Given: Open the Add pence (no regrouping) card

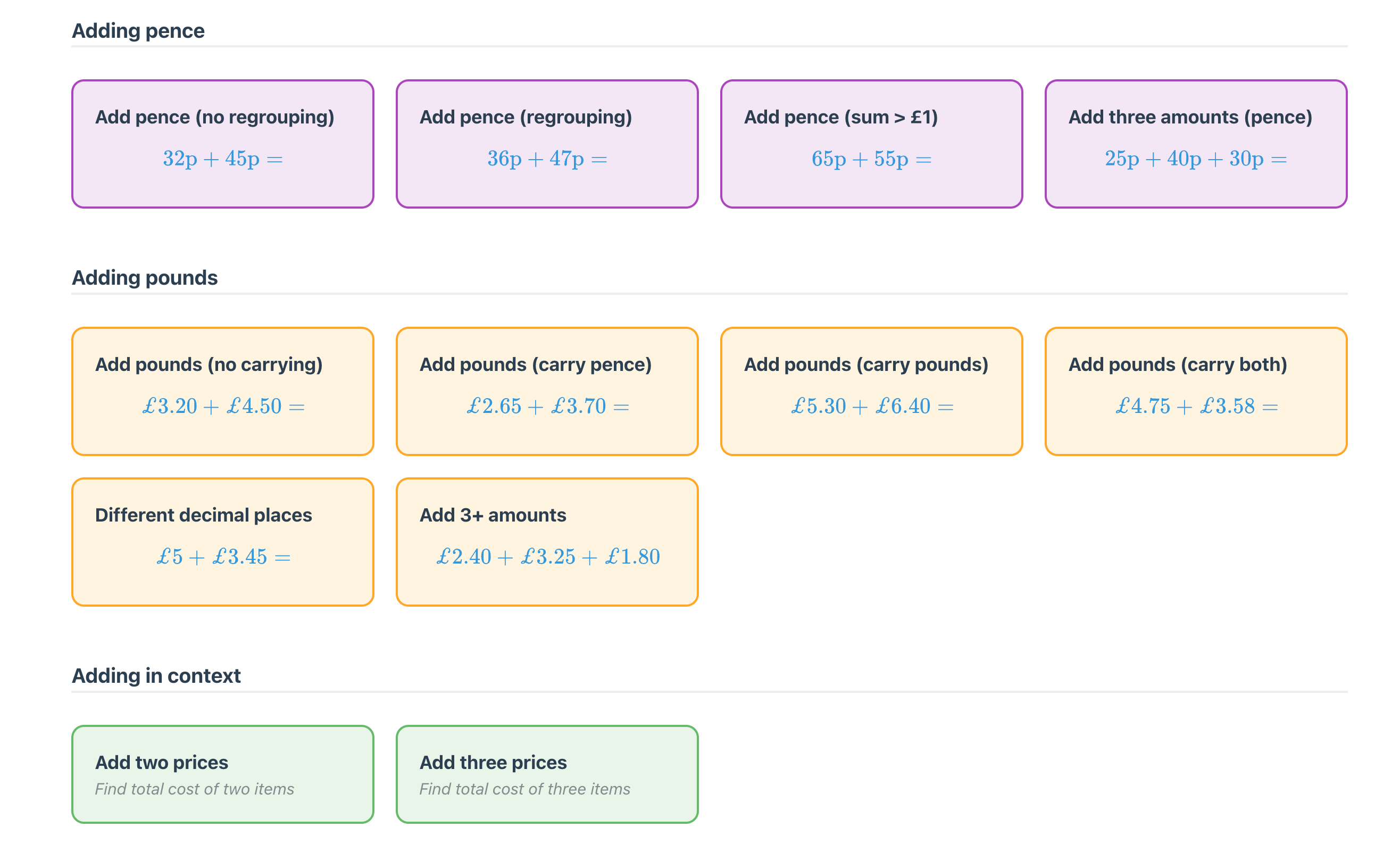Looking at the screenshot, I should [x=222, y=143].
